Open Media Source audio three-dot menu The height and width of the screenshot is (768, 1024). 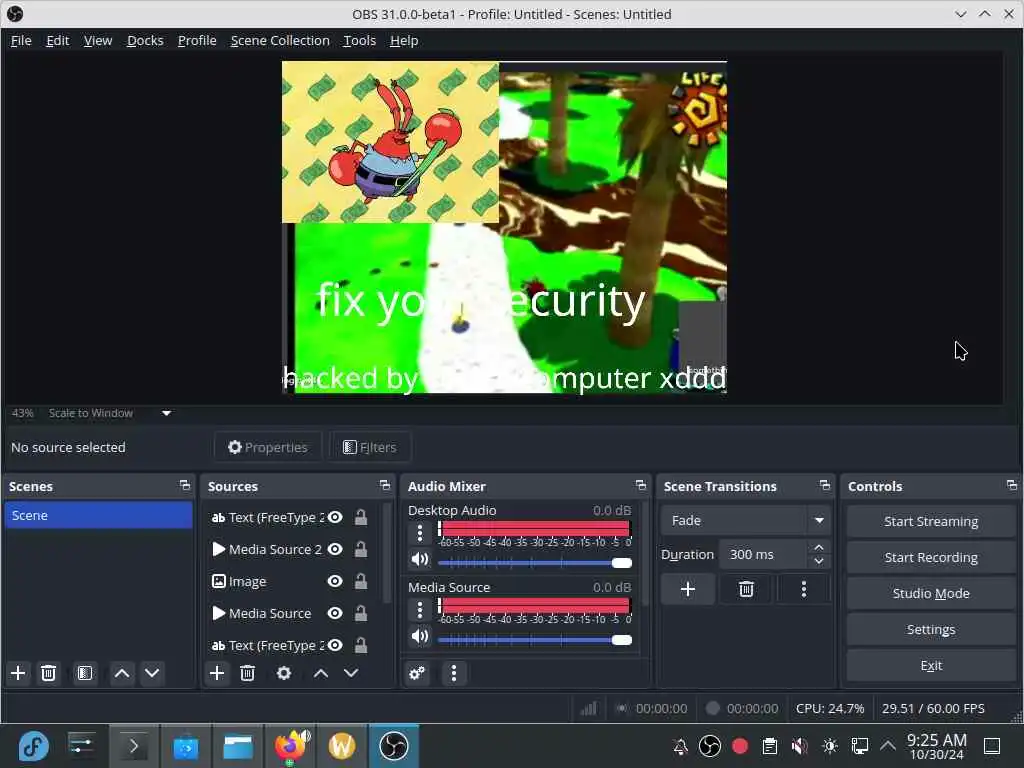[x=420, y=611]
